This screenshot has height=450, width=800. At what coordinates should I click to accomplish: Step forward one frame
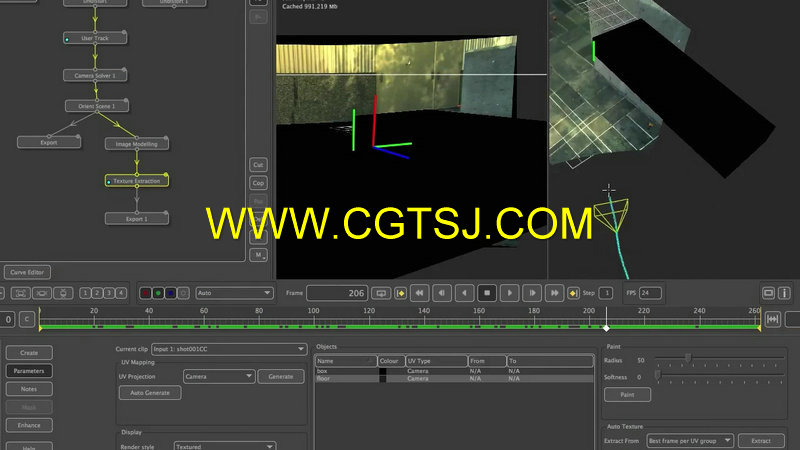(x=532, y=293)
